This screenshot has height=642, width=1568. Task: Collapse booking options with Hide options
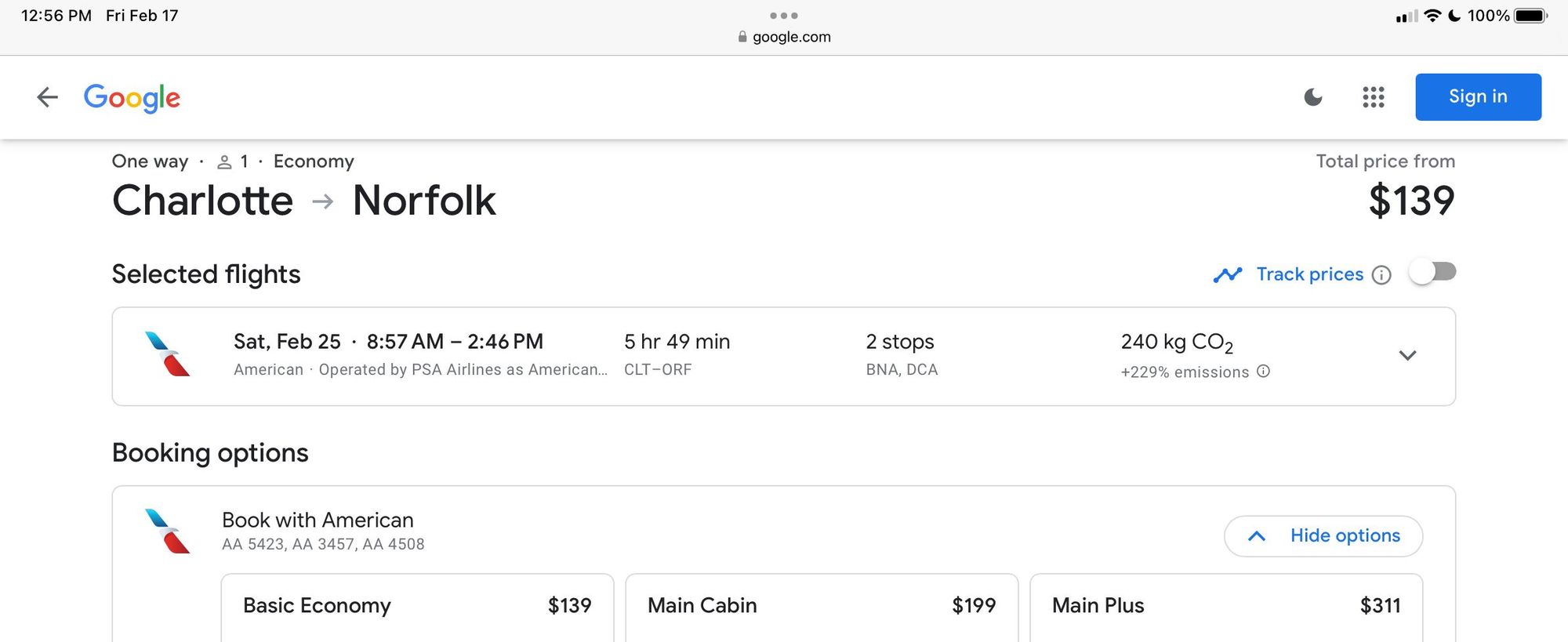pyautogui.click(x=1323, y=536)
